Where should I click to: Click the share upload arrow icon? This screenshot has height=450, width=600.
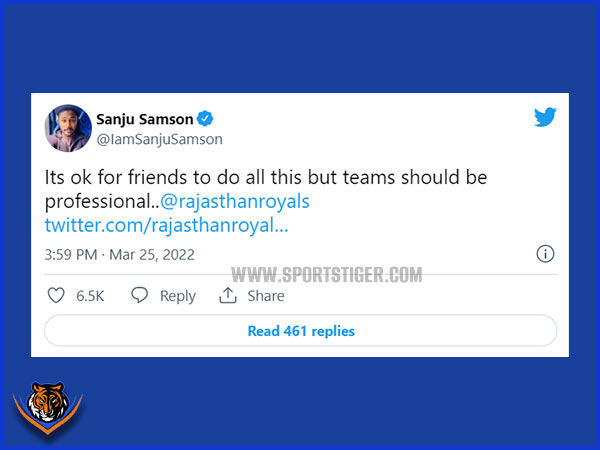pyautogui.click(x=228, y=295)
